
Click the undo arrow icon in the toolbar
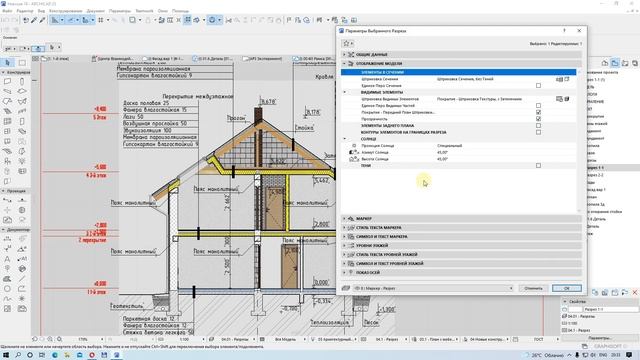click(26, 20)
